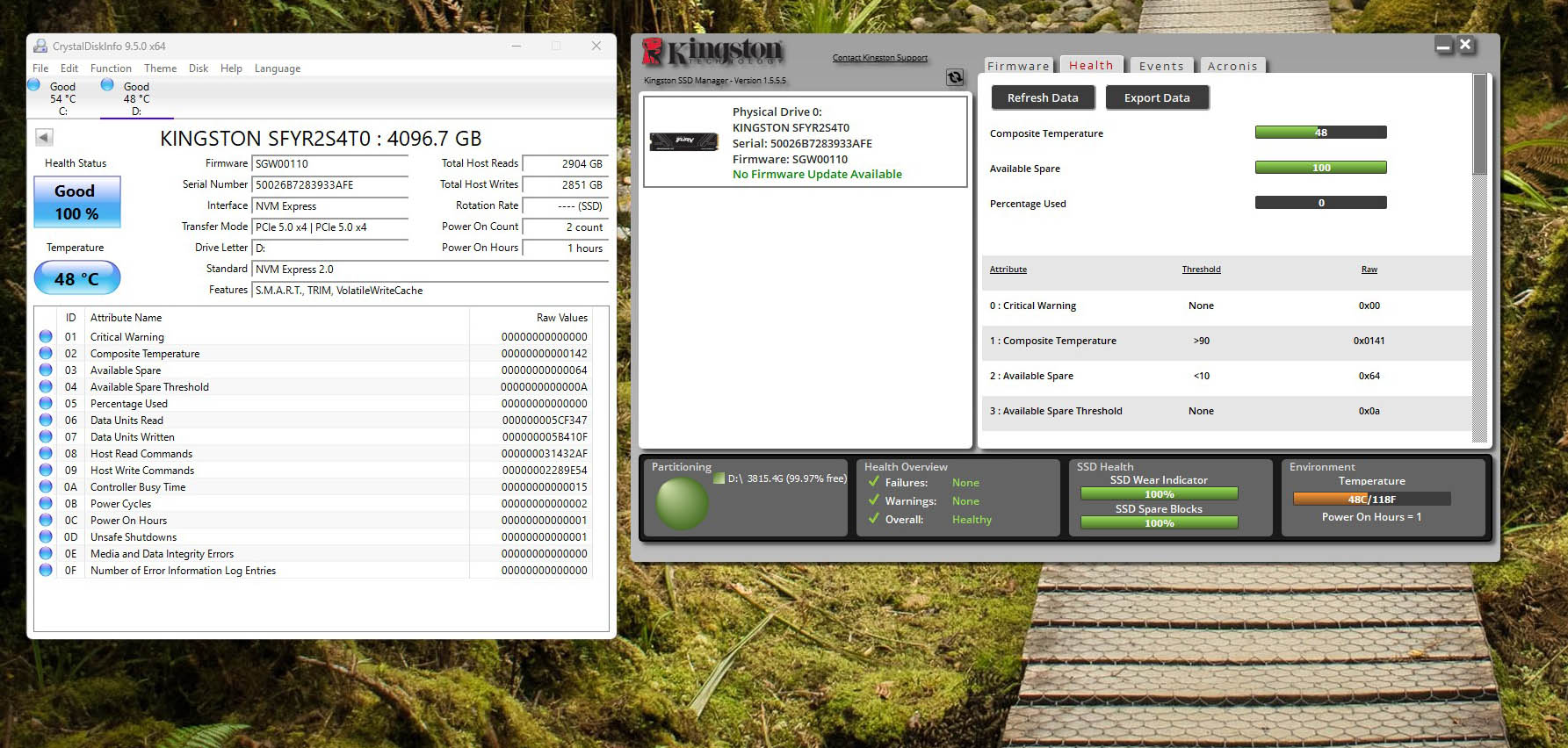Viewport: 1568px width, 748px height.
Task: Click status orb for Available Spare Threshold row
Action: pyautogui.click(x=46, y=386)
